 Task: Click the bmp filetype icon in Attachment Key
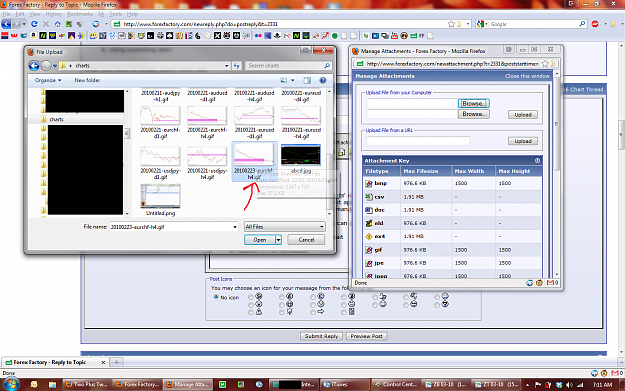coord(369,183)
